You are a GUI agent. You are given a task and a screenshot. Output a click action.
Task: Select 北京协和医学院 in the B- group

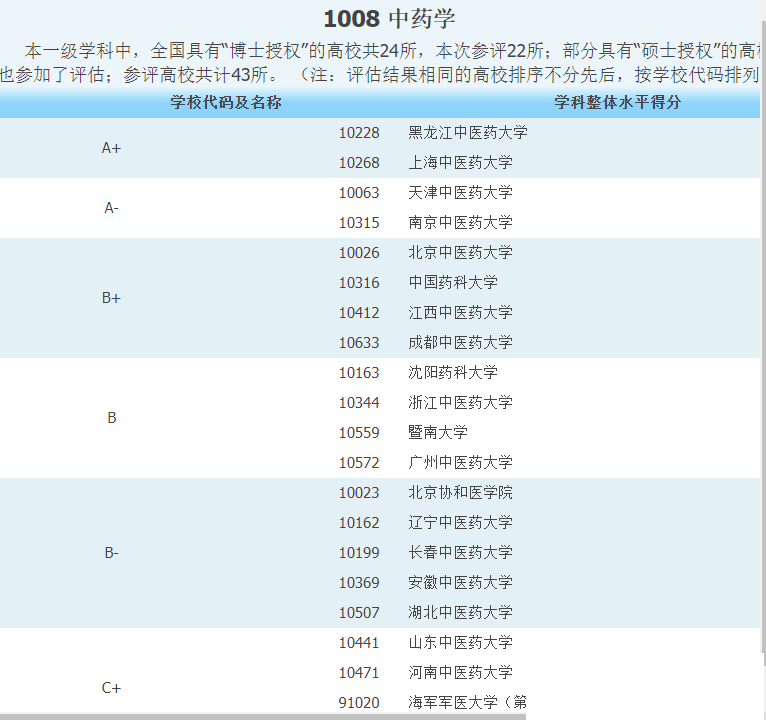point(460,493)
